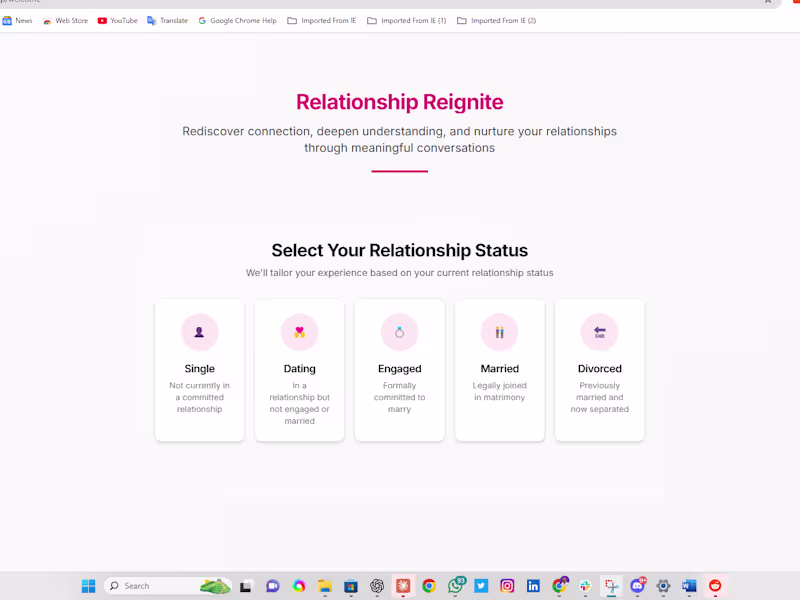Open the Windows Start menu
Image resolution: width=800 pixels, height=600 pixels.
(x=88, y=586)
